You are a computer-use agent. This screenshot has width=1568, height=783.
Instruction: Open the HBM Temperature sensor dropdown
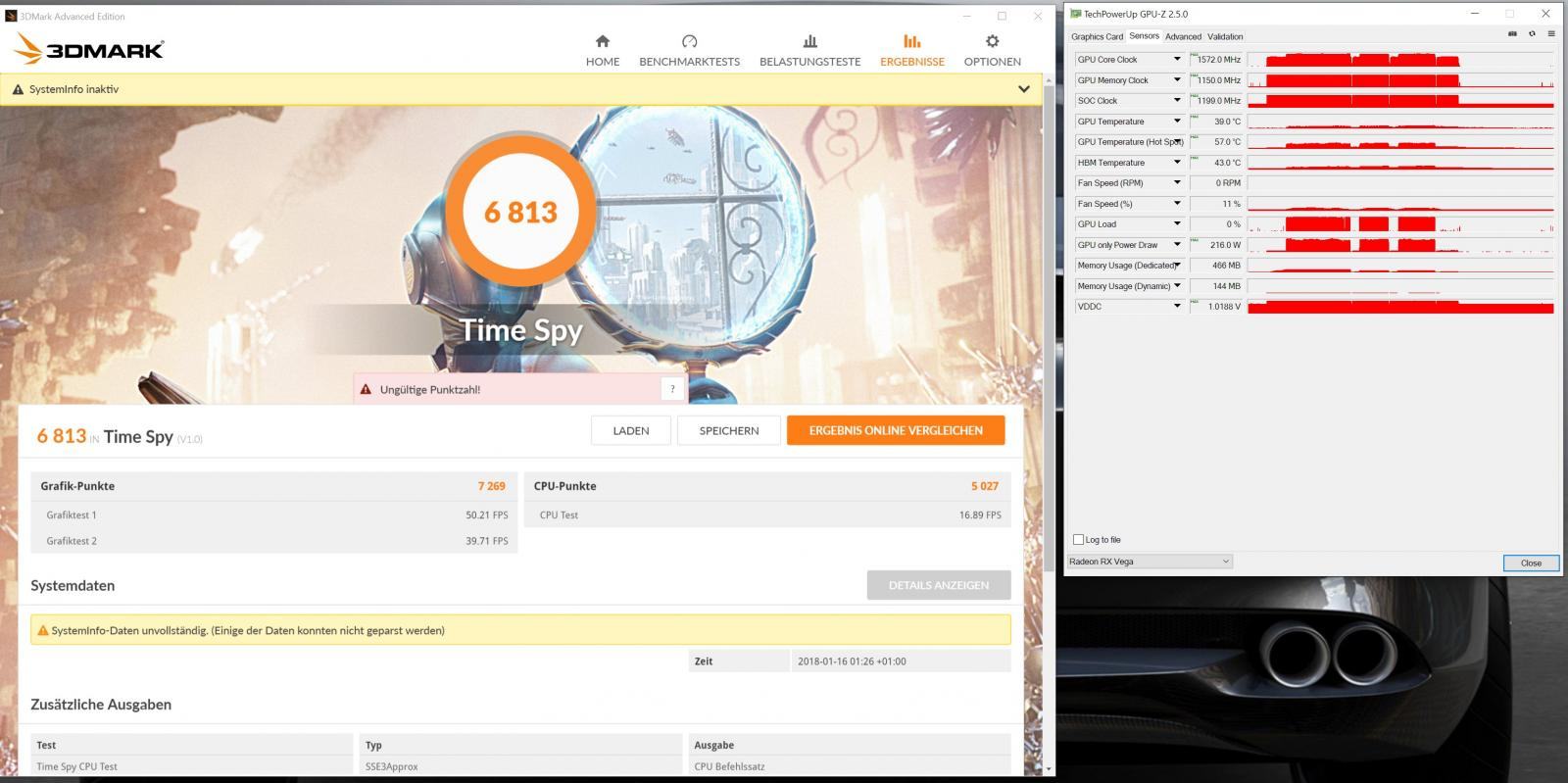[1177, 163]
